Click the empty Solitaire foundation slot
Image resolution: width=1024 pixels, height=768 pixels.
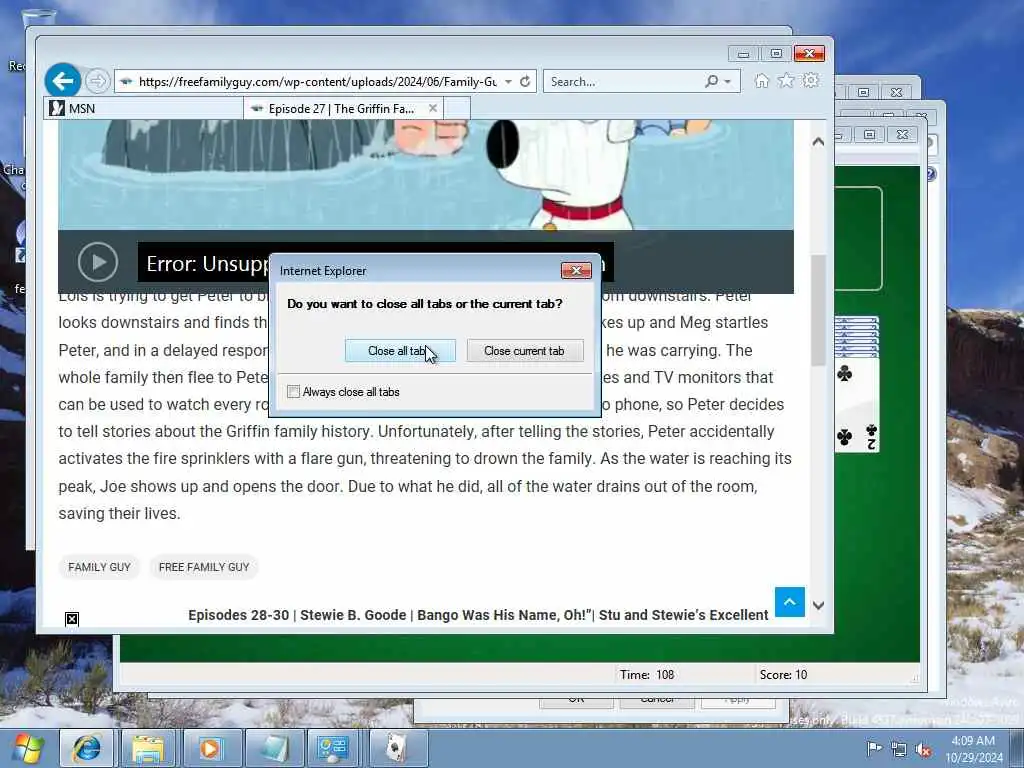pyautogui.click(x=859, y=238)
